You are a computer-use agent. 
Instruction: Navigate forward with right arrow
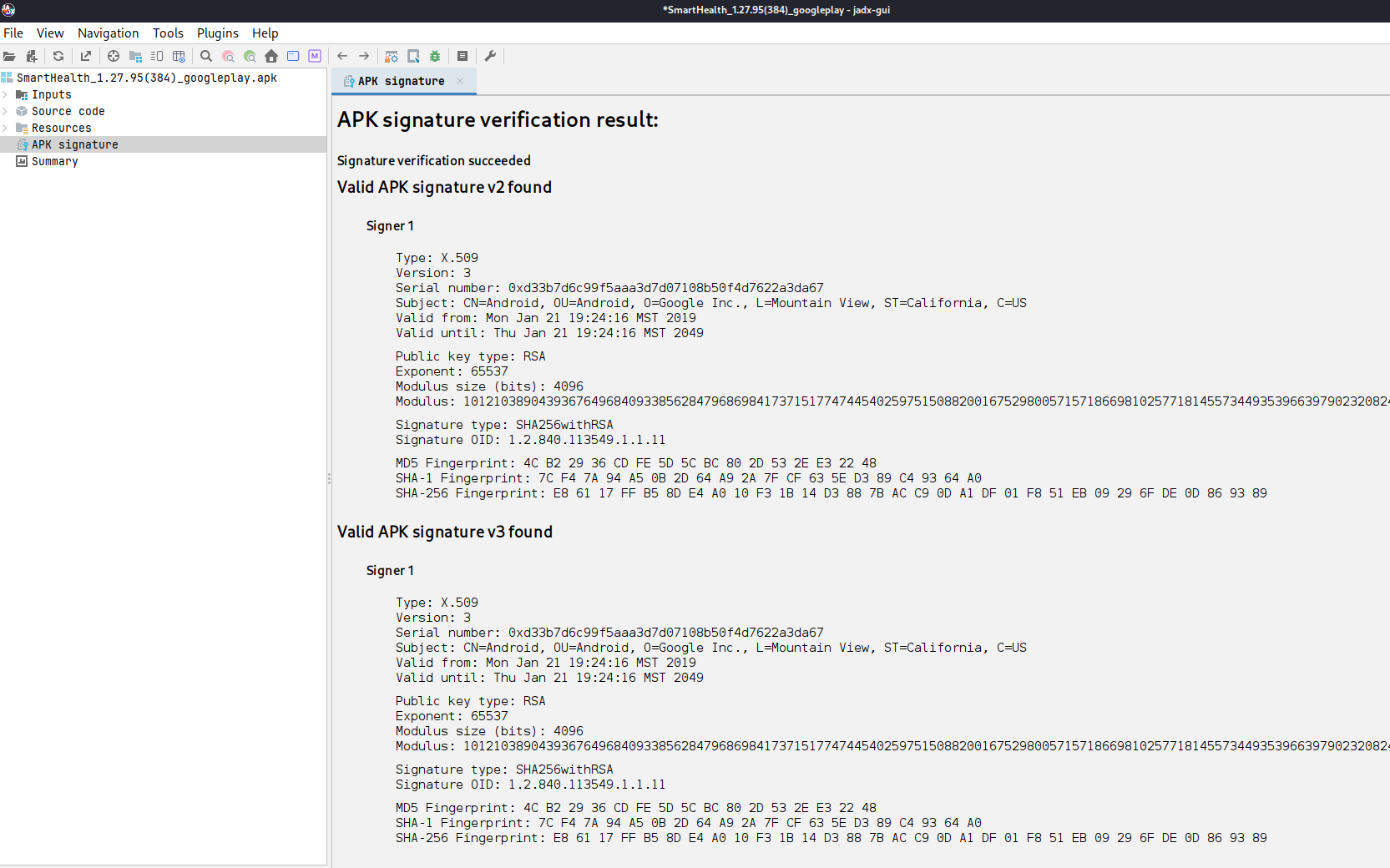(364, 56)
